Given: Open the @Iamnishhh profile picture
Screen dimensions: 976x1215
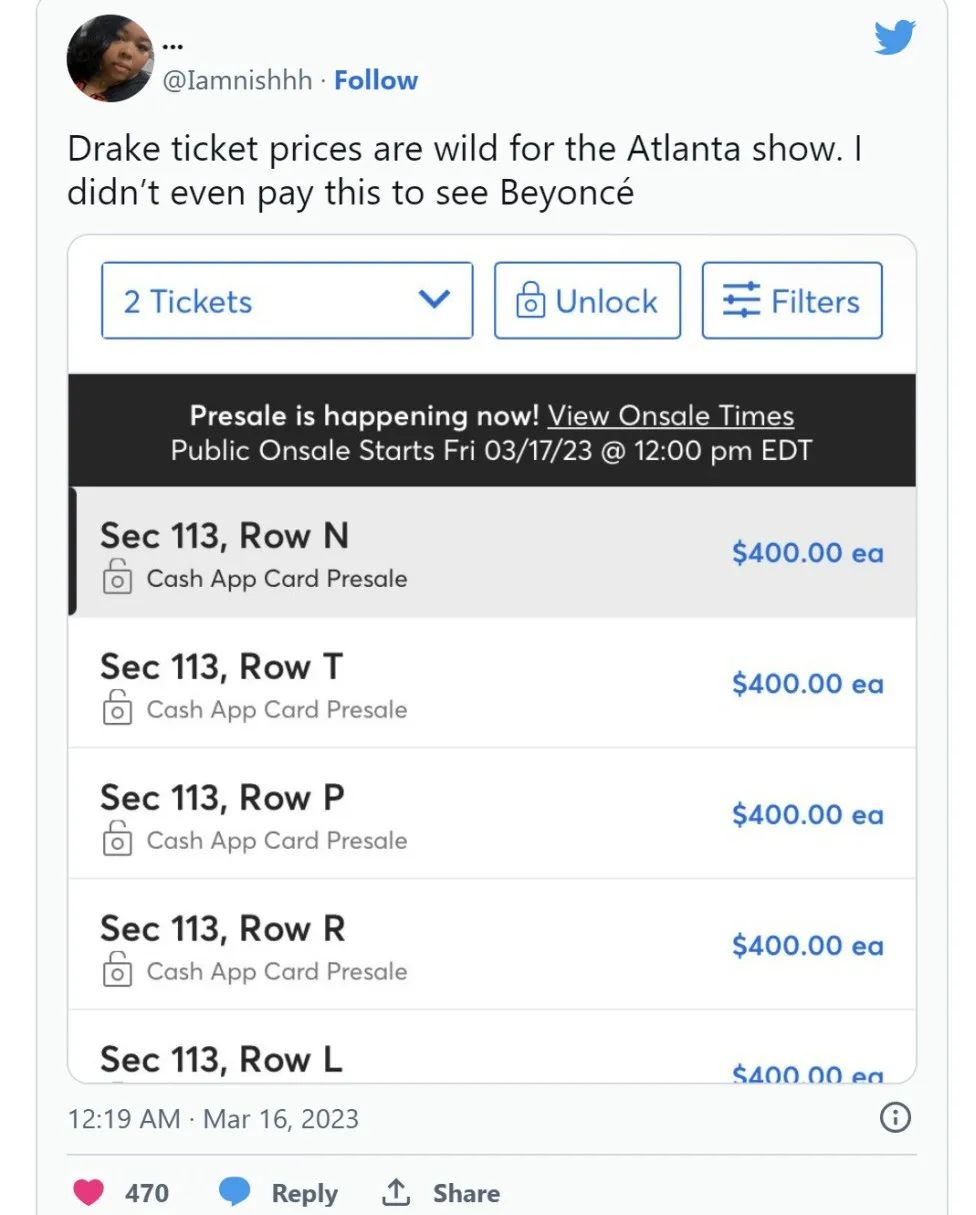Looking at the screenshot, I should [110, 58].
